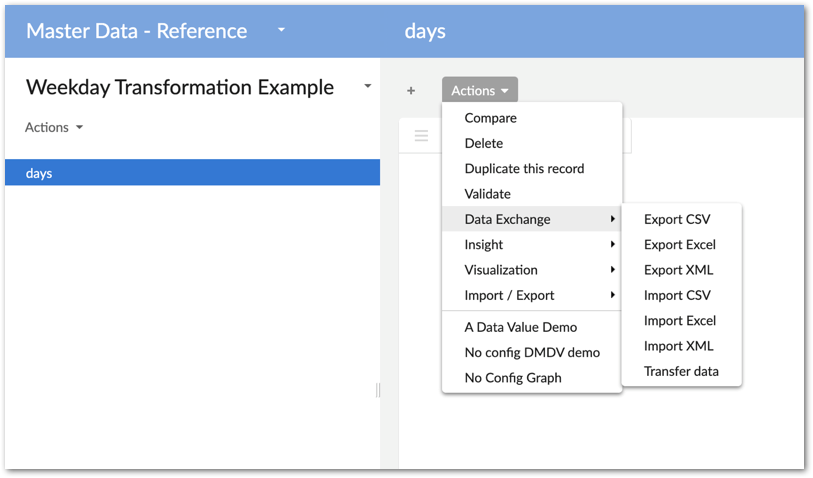Viewport: 813px width, 478px height.
Task: Open the Import / Export submenu
Action: pos(532,295)
